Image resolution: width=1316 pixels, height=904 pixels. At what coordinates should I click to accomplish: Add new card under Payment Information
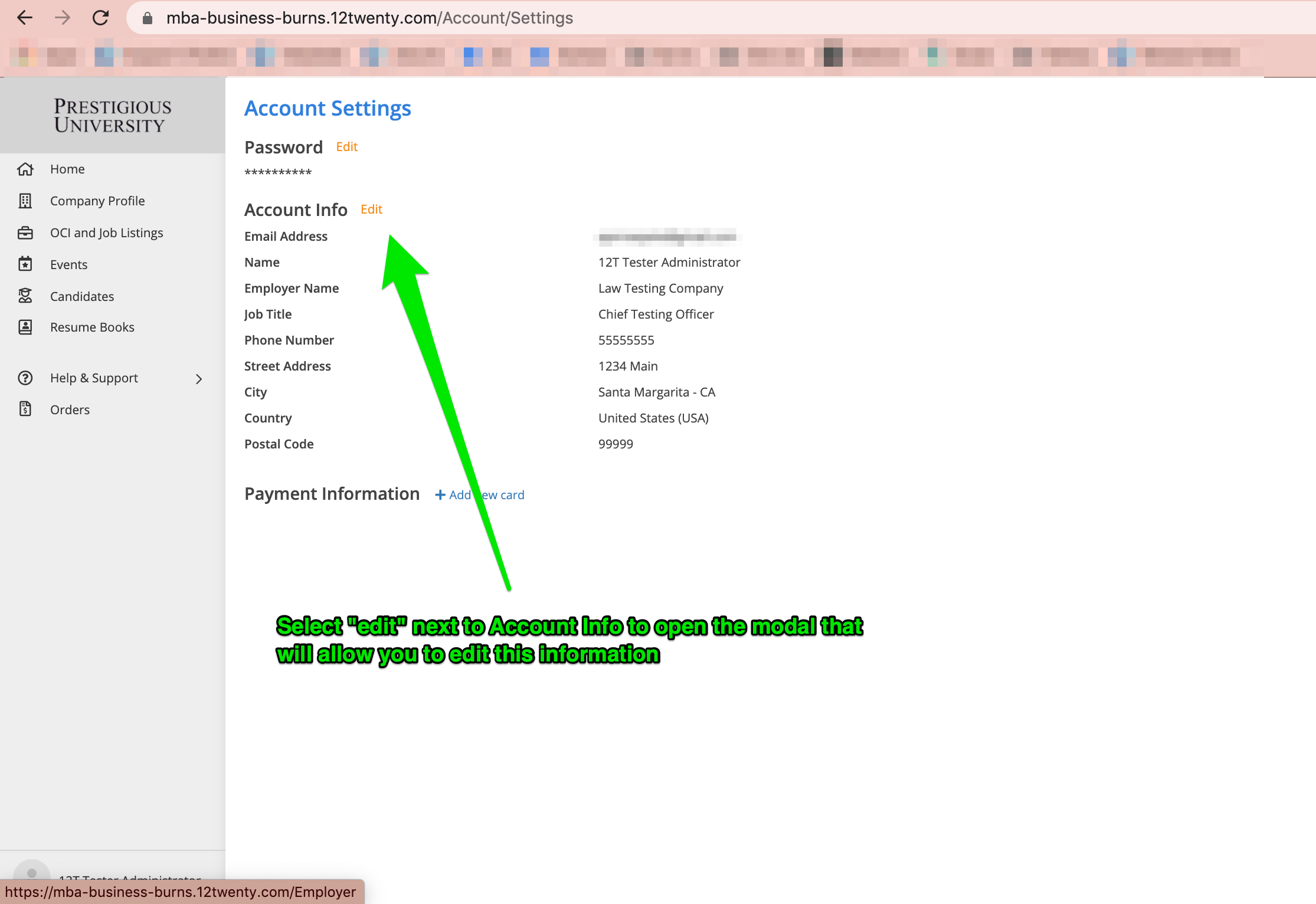pos(479,495)
